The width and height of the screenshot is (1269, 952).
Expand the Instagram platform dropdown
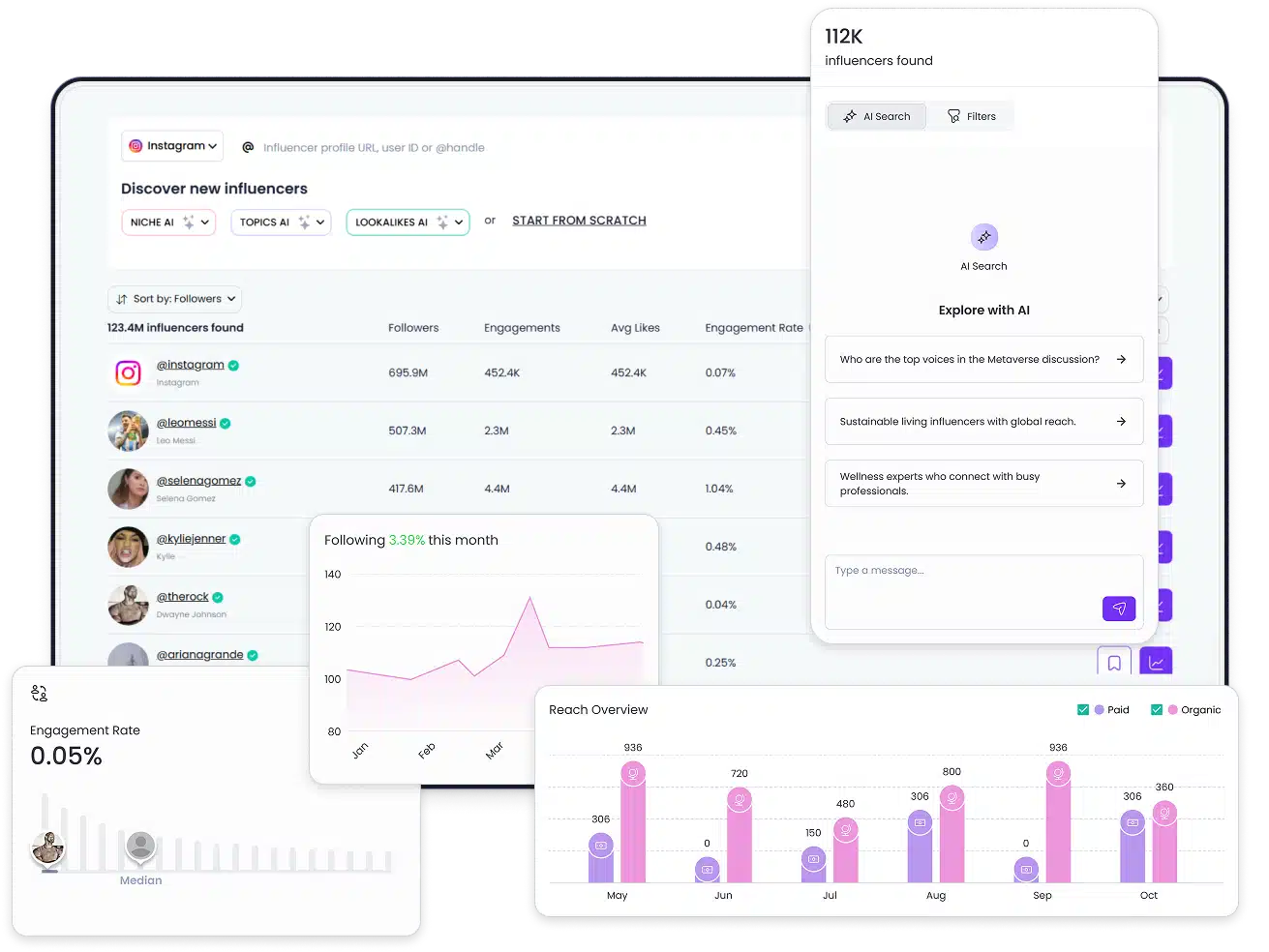[172, 146]
